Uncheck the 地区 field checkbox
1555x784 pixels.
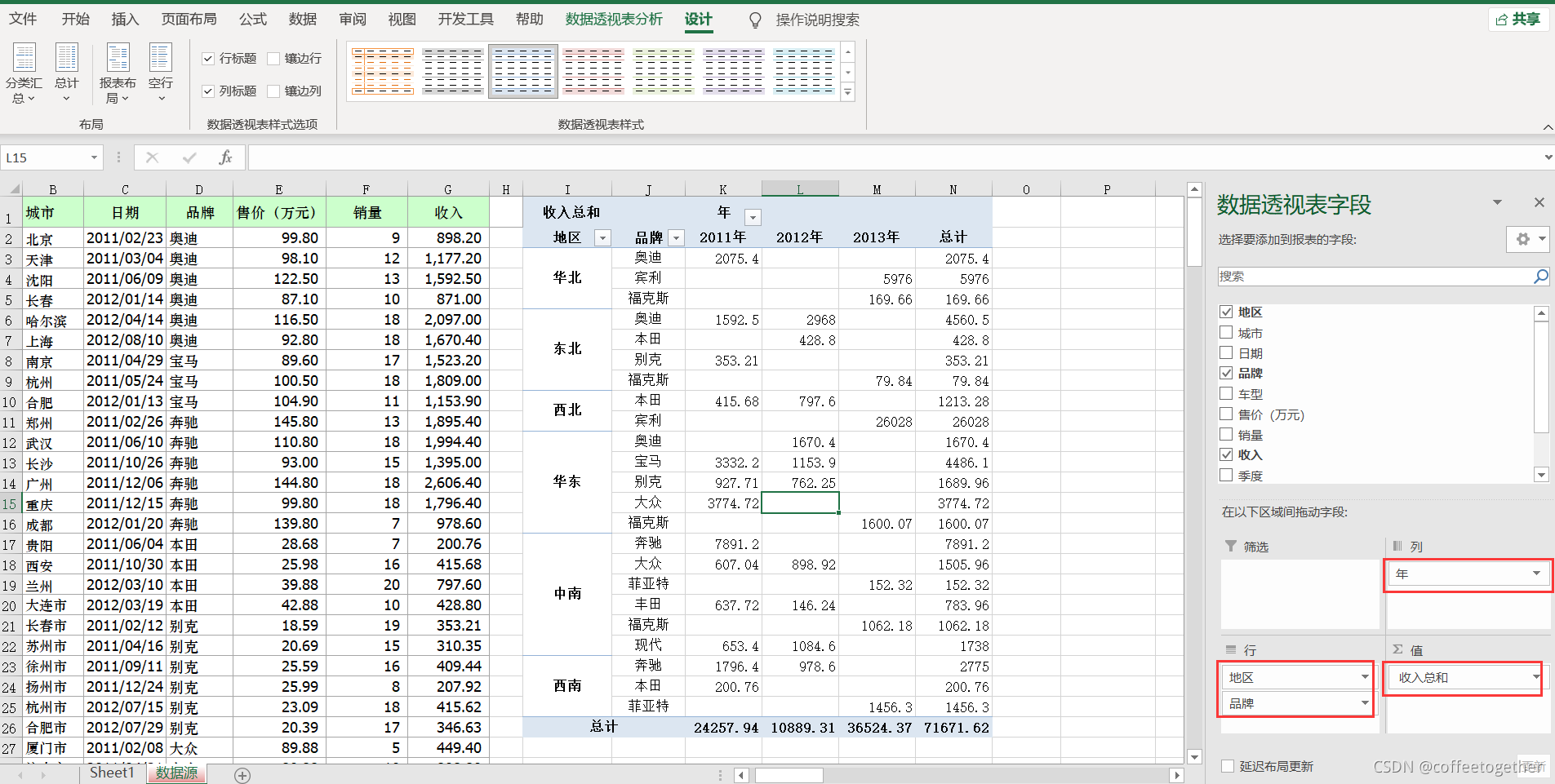1226,312
